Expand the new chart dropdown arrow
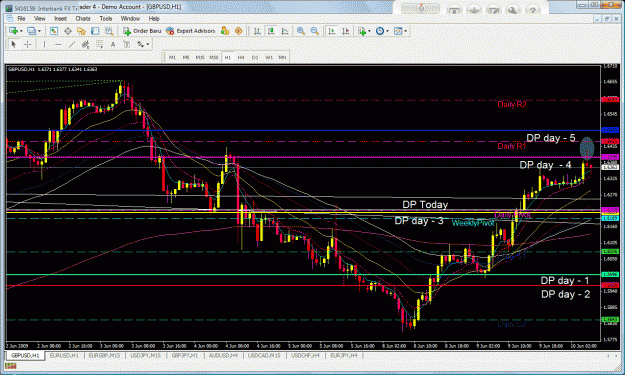Image resolution: width=625 pixels, height=375 pixels. (x=21, y=31)
